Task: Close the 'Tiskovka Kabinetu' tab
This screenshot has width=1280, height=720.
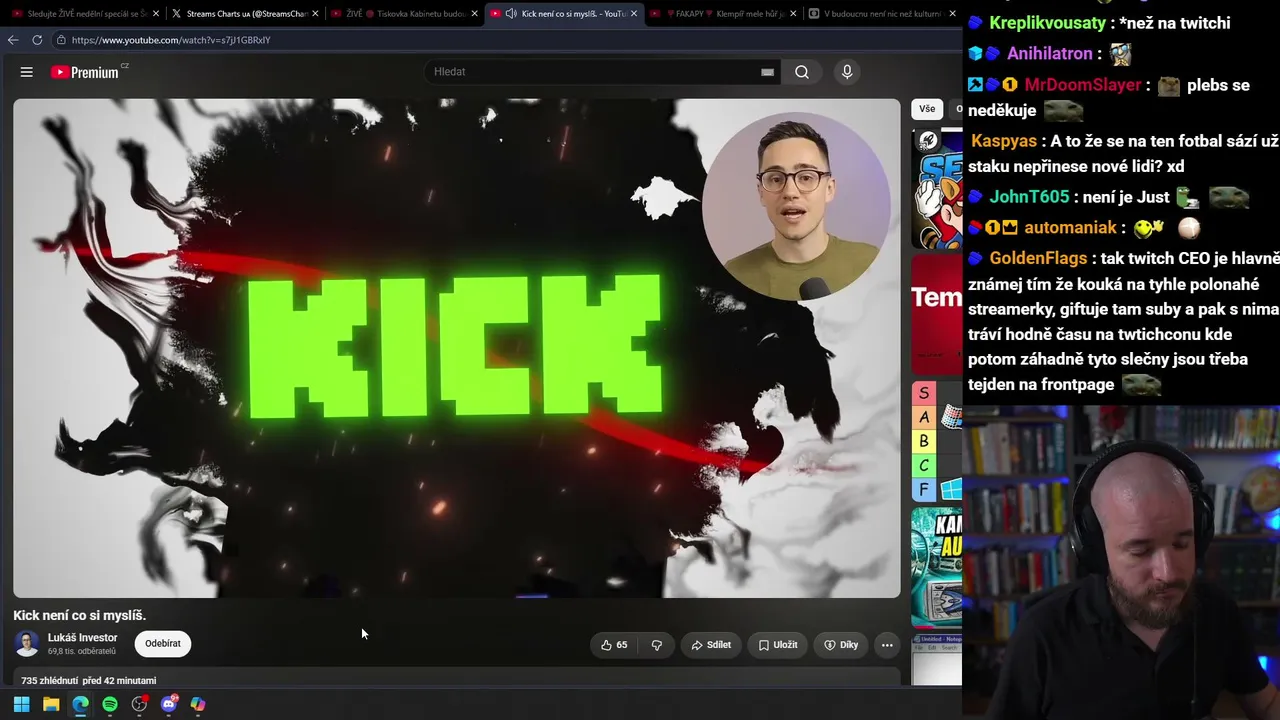Action: pyautogui.click(x=474, y=14)
